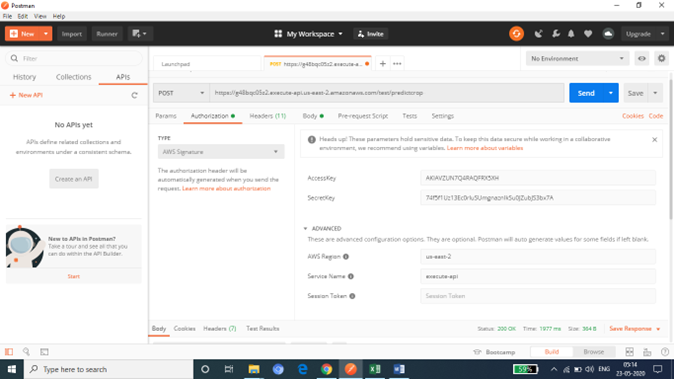Open the Cookies link

633,116
